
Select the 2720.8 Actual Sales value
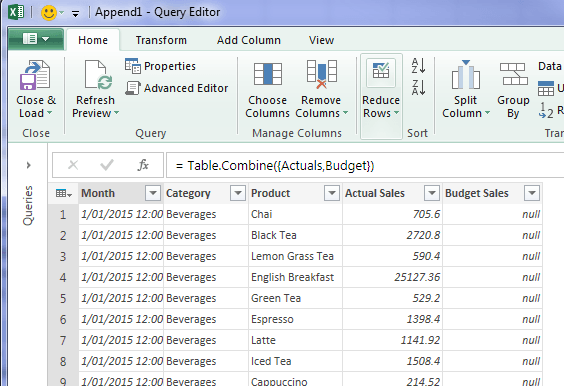coord(392,235)
